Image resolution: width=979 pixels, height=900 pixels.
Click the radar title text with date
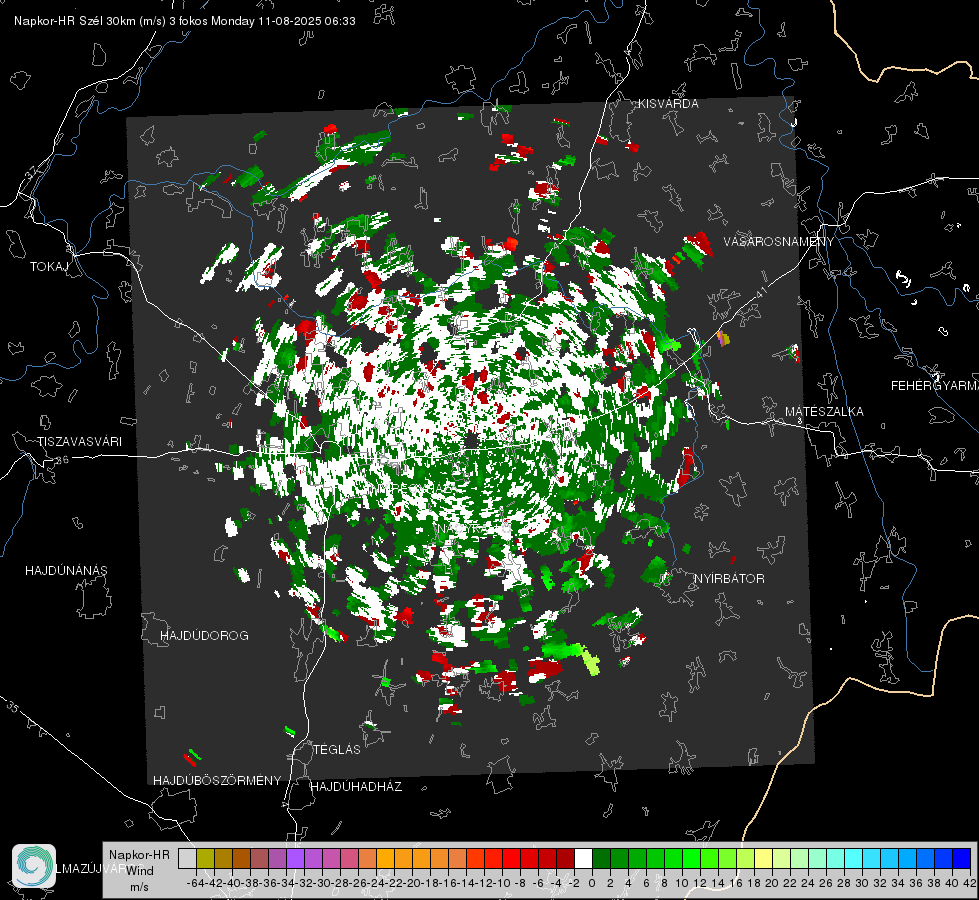pos(185,21)
